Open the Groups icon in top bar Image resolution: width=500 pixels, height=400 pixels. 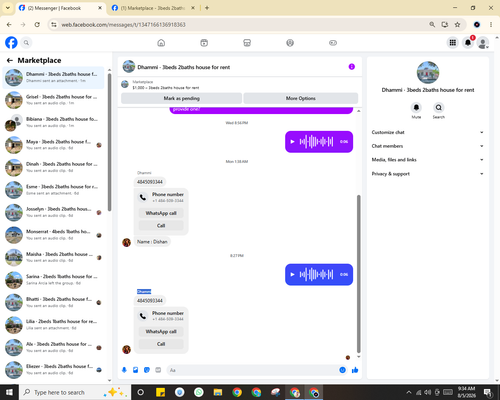click(x=290, y=43)
